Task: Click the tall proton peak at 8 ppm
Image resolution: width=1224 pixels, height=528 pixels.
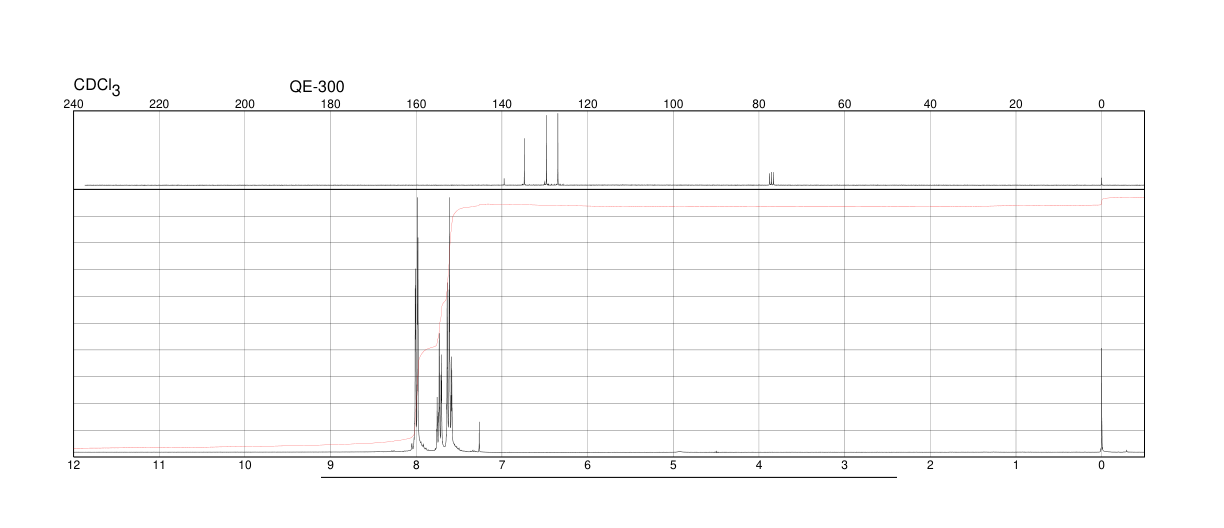Action: [417, 325]
